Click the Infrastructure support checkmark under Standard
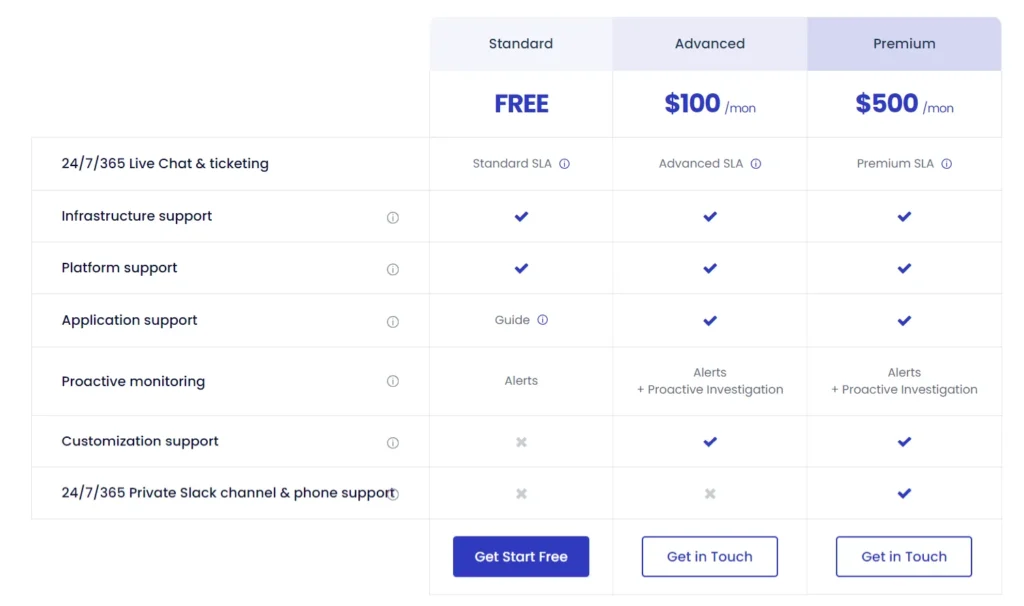The height and width of the screenshot is (606, 1024). tap(521, 214)
